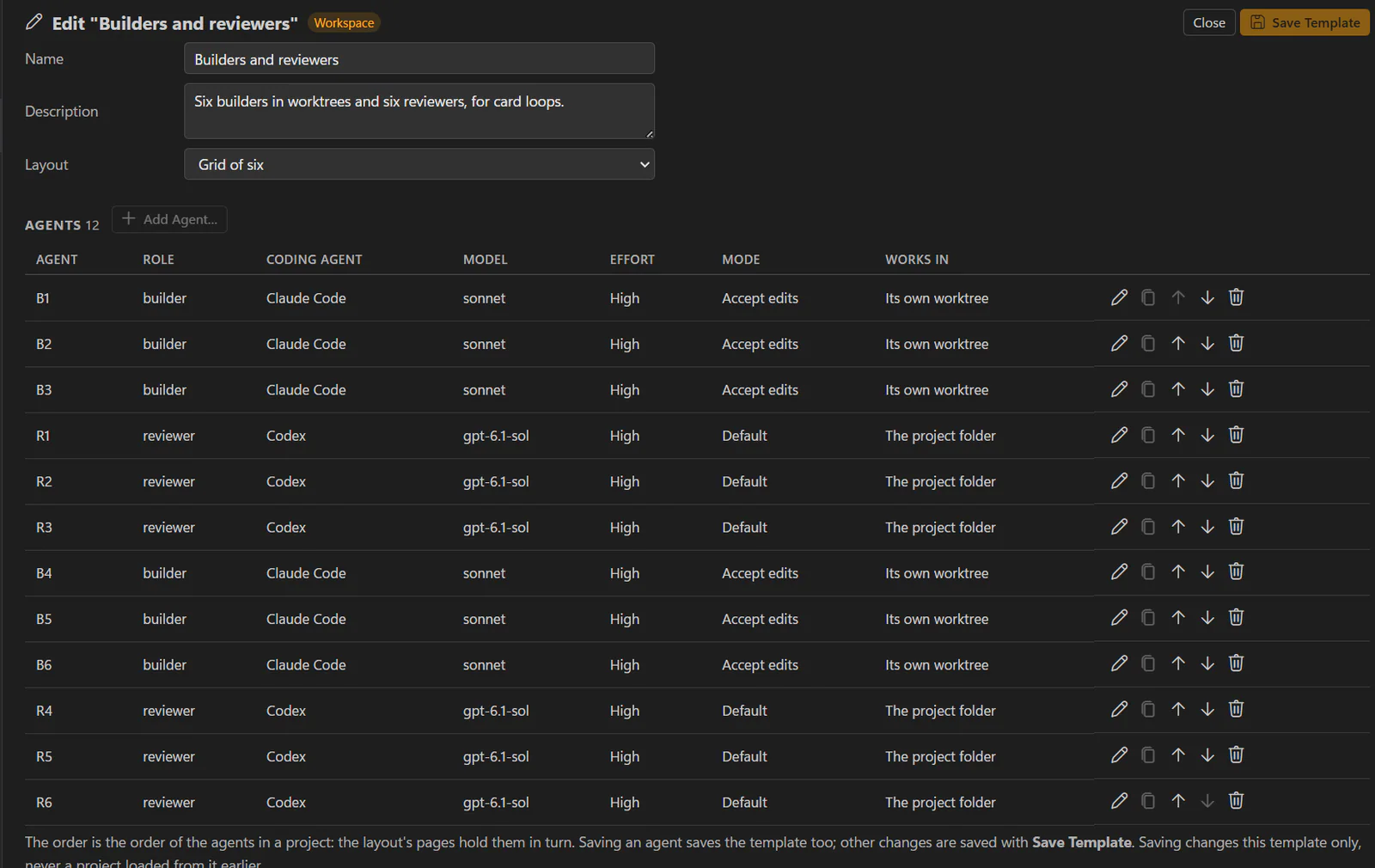Move agent B6 down
The height and width of the screenshot is (868, 1375).
1207,663
